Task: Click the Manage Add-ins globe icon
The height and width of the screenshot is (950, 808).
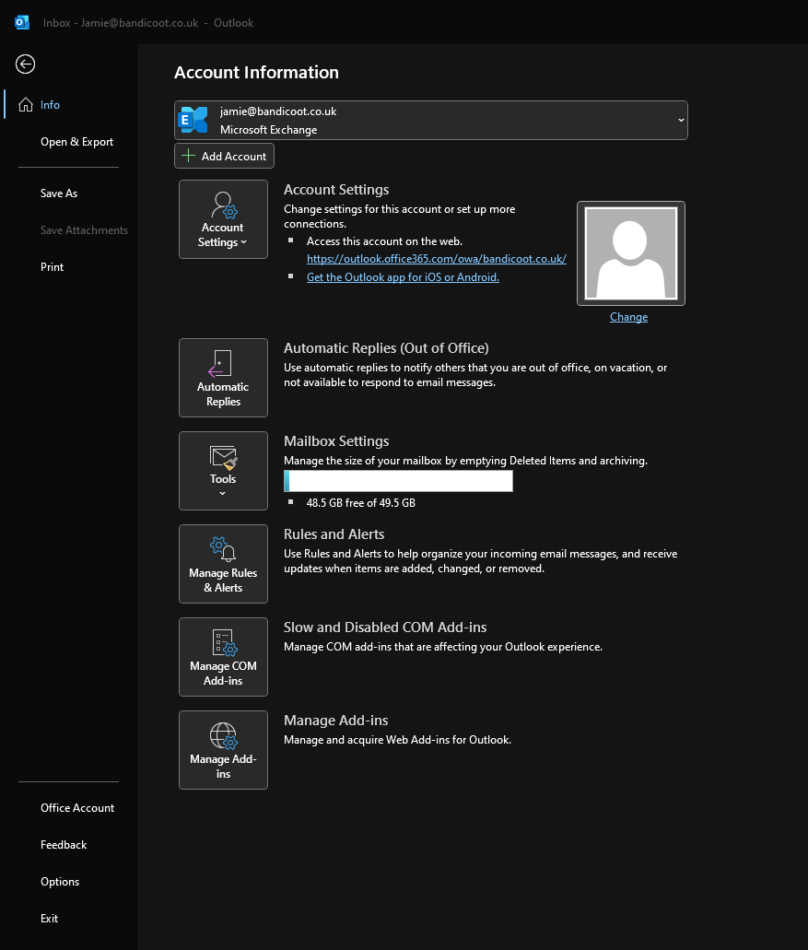Action: pos(222,733)
